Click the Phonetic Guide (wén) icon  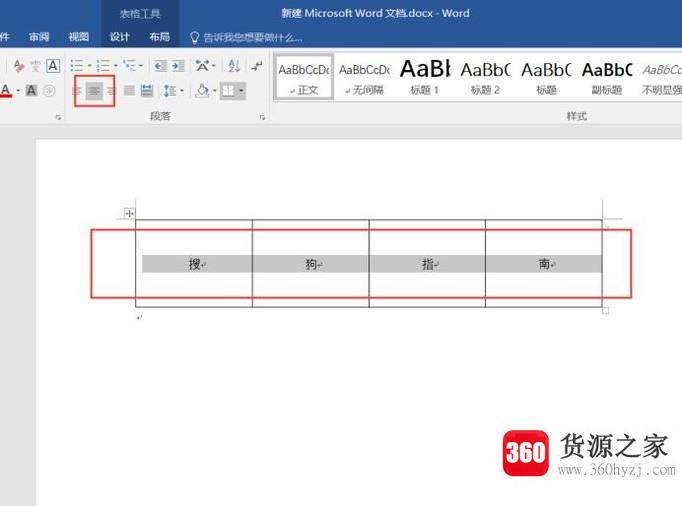point(35,66)
